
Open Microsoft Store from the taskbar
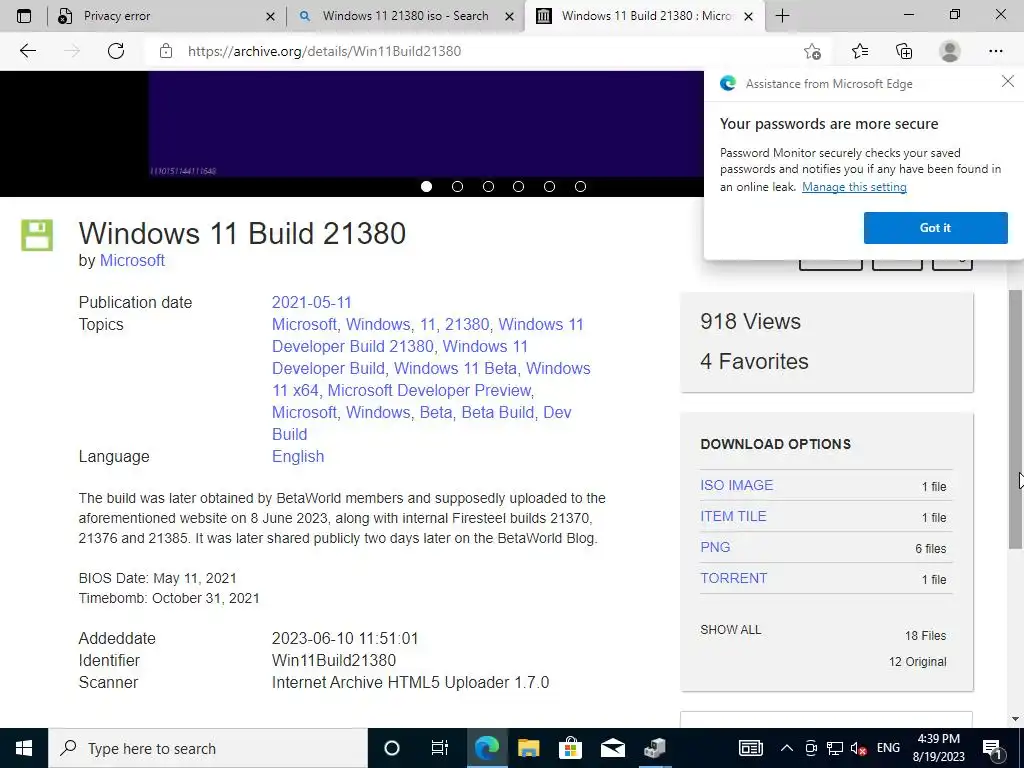tap(570, 748)
